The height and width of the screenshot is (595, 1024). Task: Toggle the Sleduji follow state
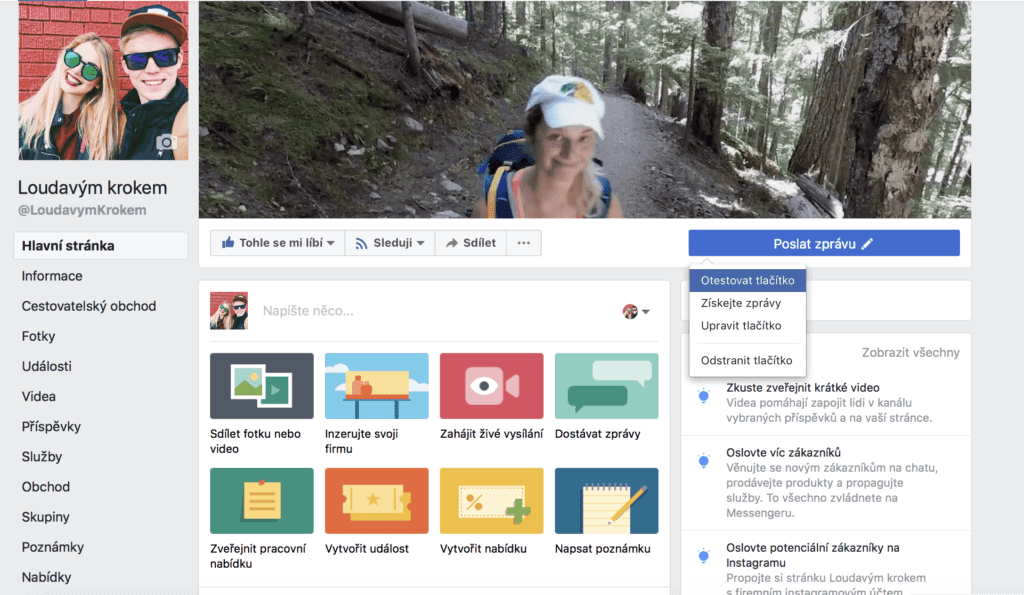[x=389, y=242]
